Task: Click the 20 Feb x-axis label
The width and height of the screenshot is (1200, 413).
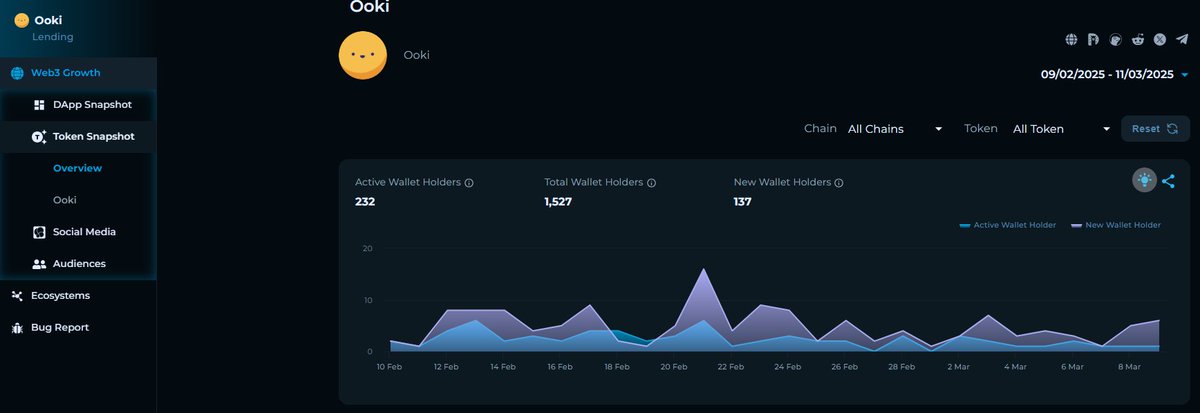Action: pyautogui.click(x=674, y=367)
